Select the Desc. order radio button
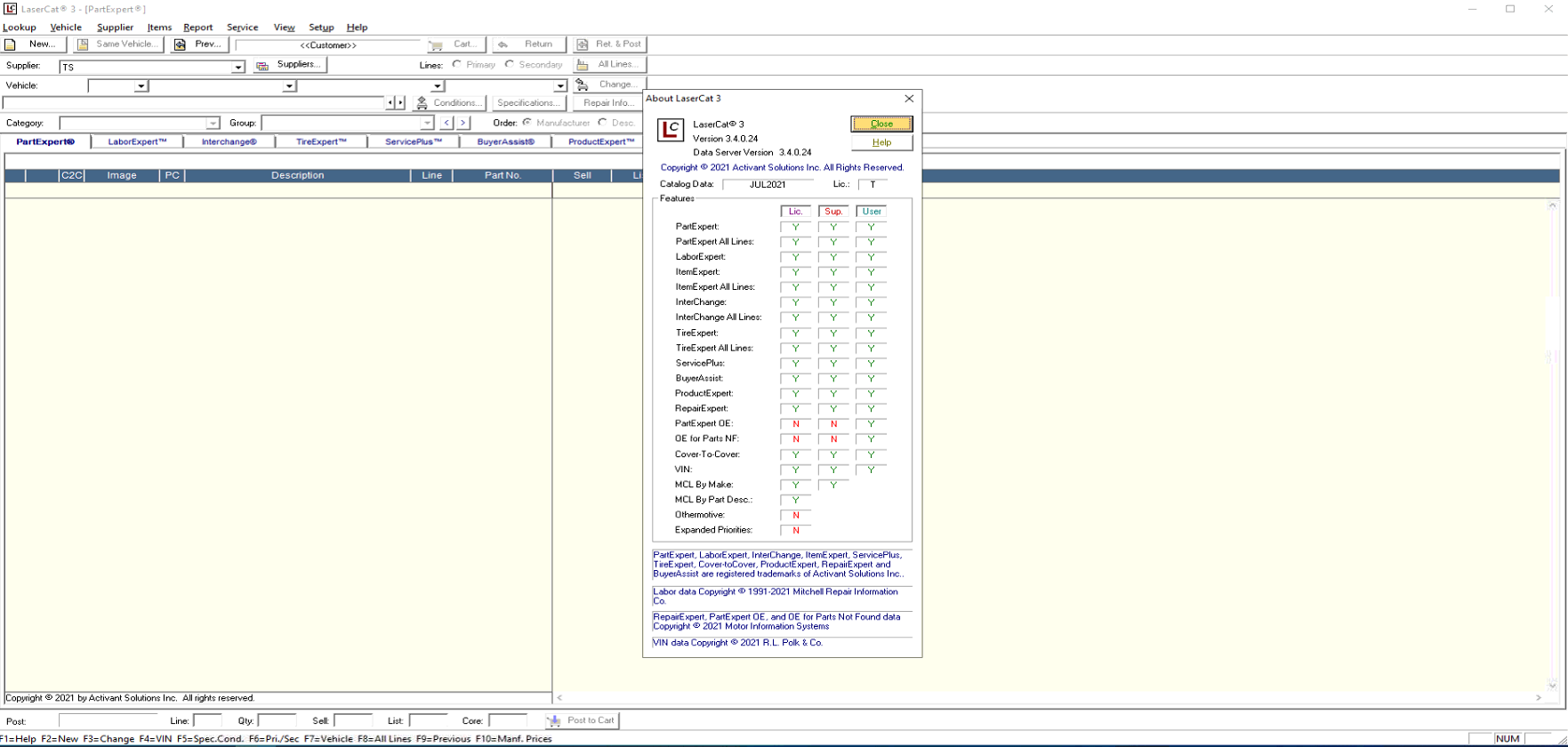 pyautogui.click(x=603, y=123)
